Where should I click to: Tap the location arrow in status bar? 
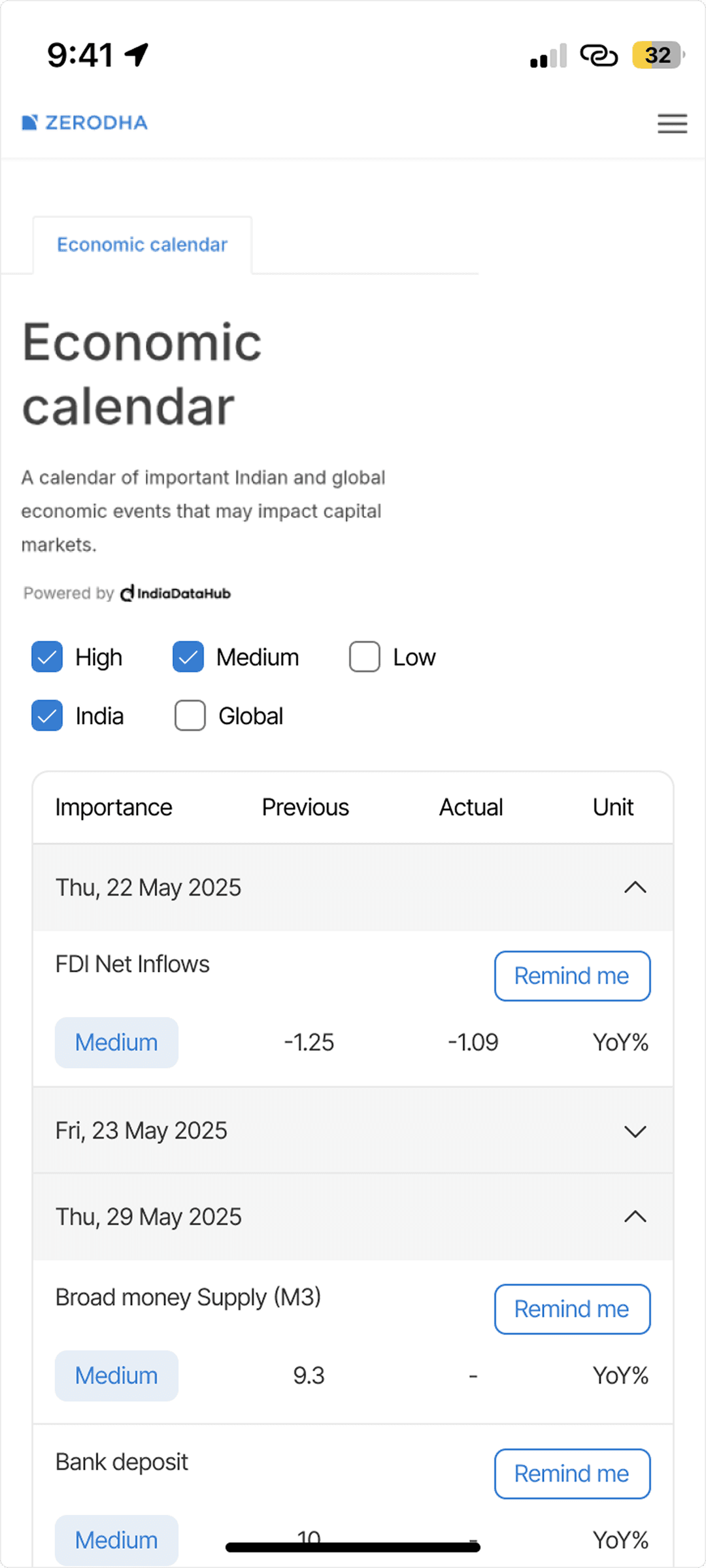click(x=137, y=55)
